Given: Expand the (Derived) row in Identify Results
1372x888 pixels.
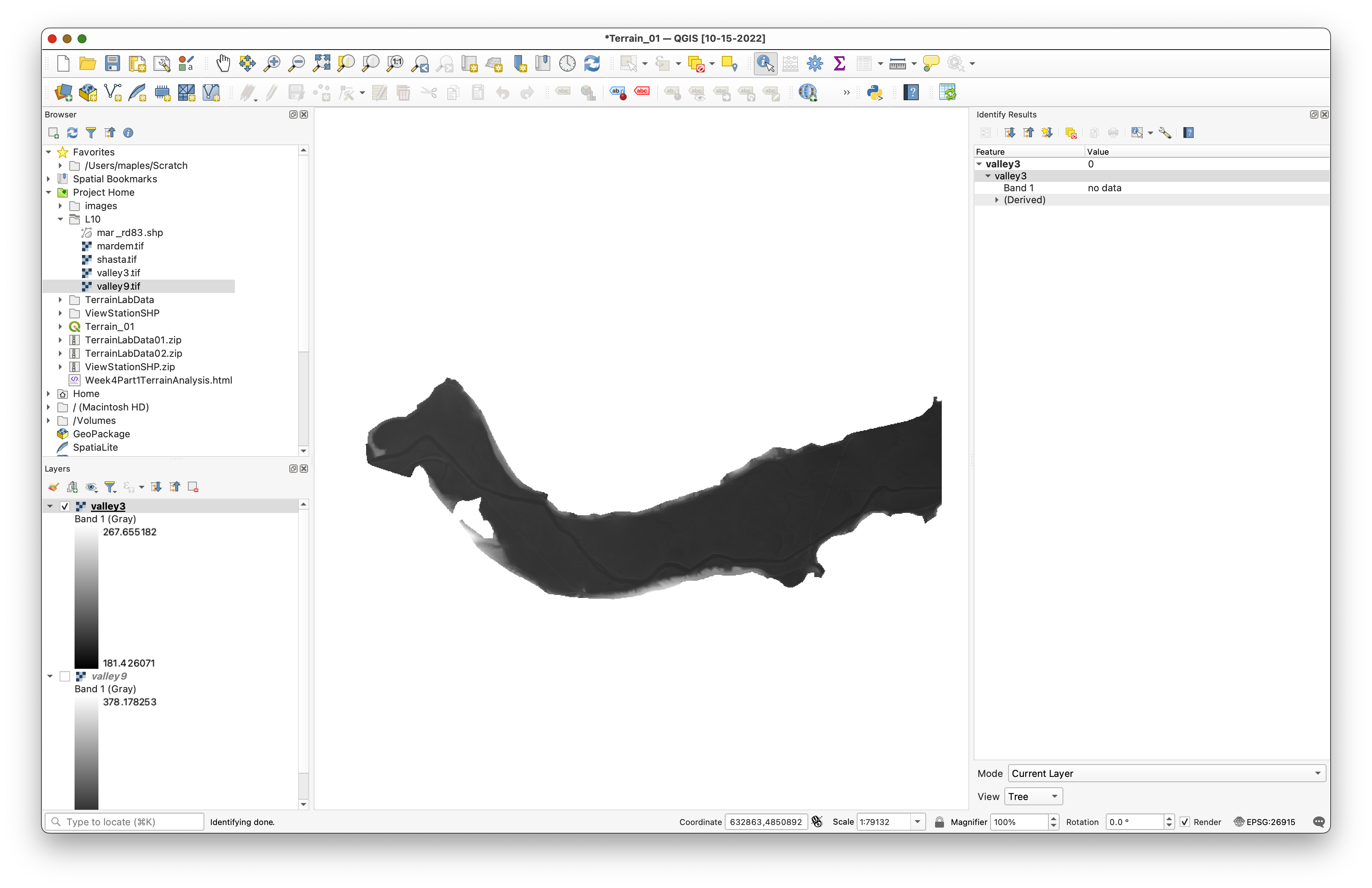Looking at the screenshot, I should [997, 200].
